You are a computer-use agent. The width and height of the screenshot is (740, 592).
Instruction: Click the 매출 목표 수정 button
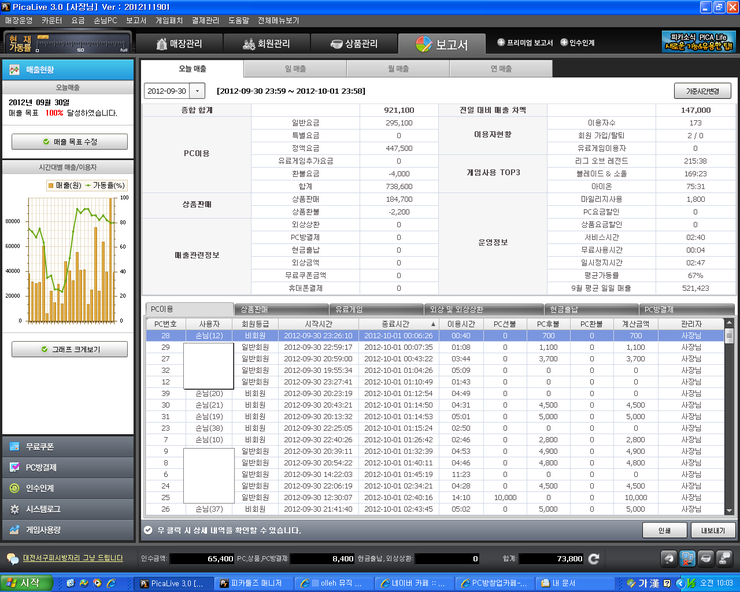(x=69, y=142)
